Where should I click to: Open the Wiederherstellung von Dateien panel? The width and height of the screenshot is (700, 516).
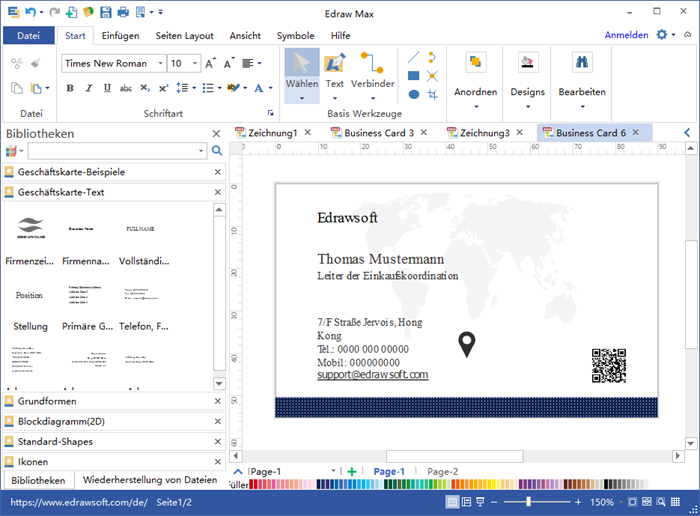[149, 480]
